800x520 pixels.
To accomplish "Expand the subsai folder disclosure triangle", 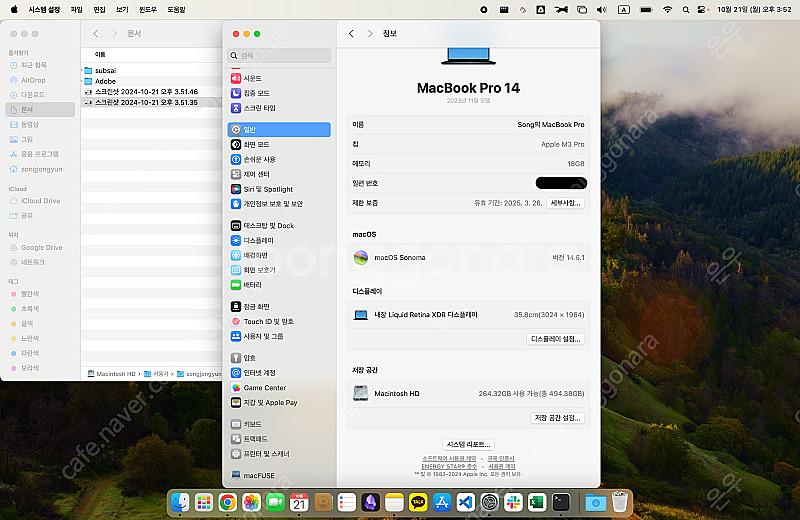I will point(82,70).
